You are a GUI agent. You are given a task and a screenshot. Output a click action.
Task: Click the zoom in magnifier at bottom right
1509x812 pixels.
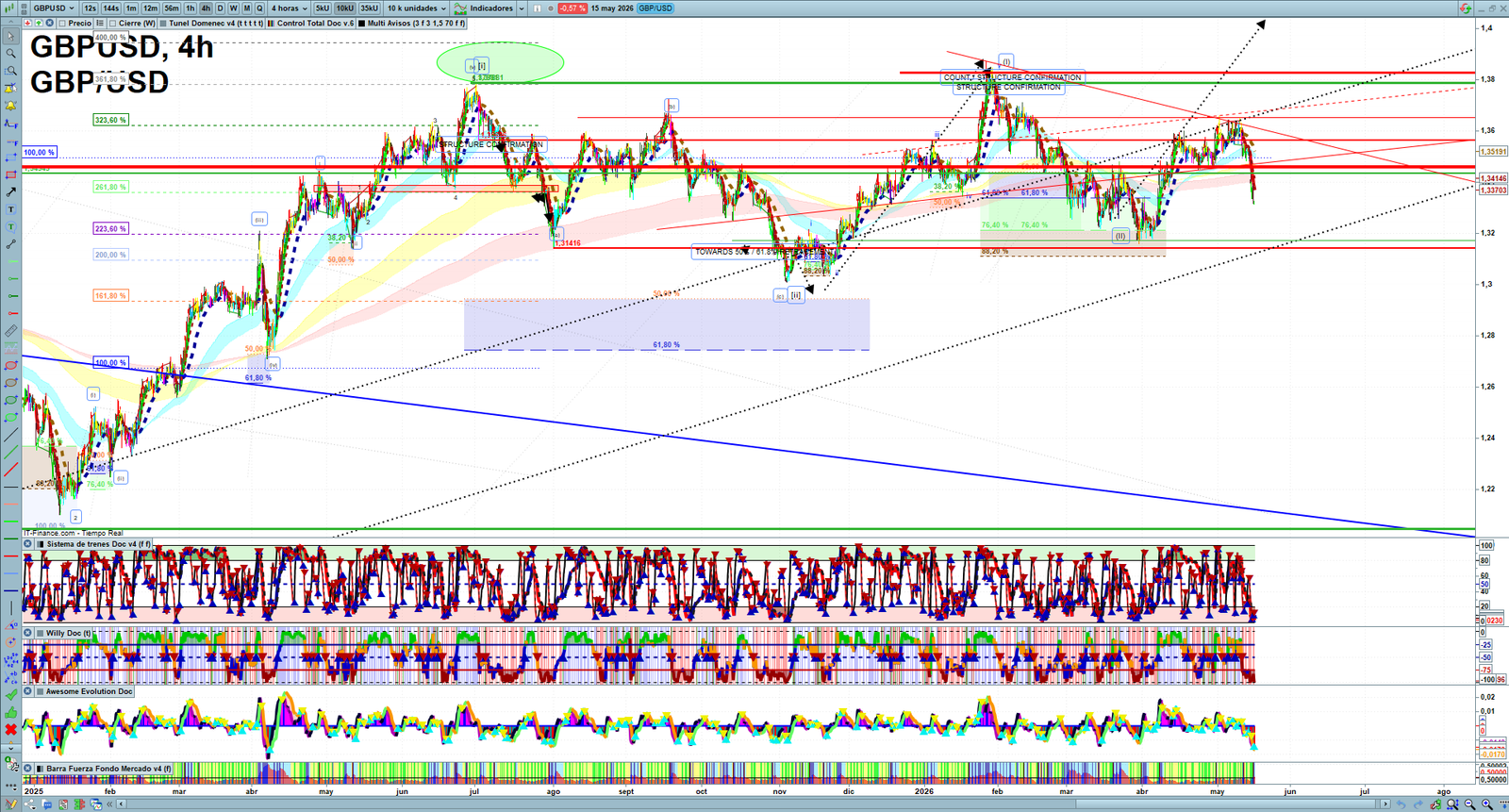point(1487,804)
